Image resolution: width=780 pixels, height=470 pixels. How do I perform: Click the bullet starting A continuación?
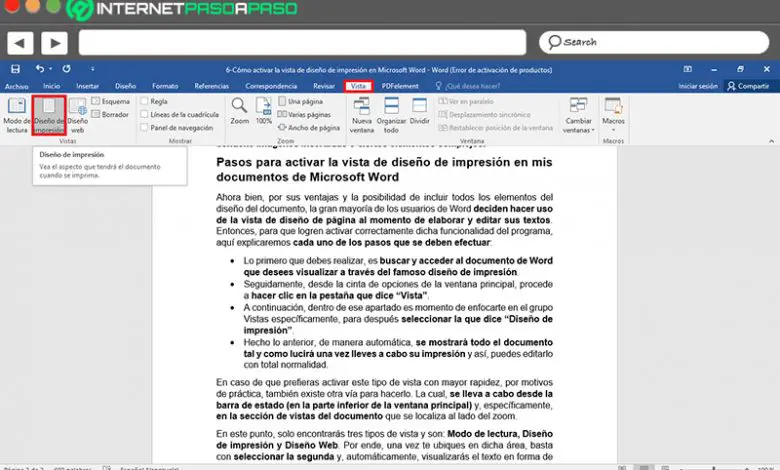[397, 319]
